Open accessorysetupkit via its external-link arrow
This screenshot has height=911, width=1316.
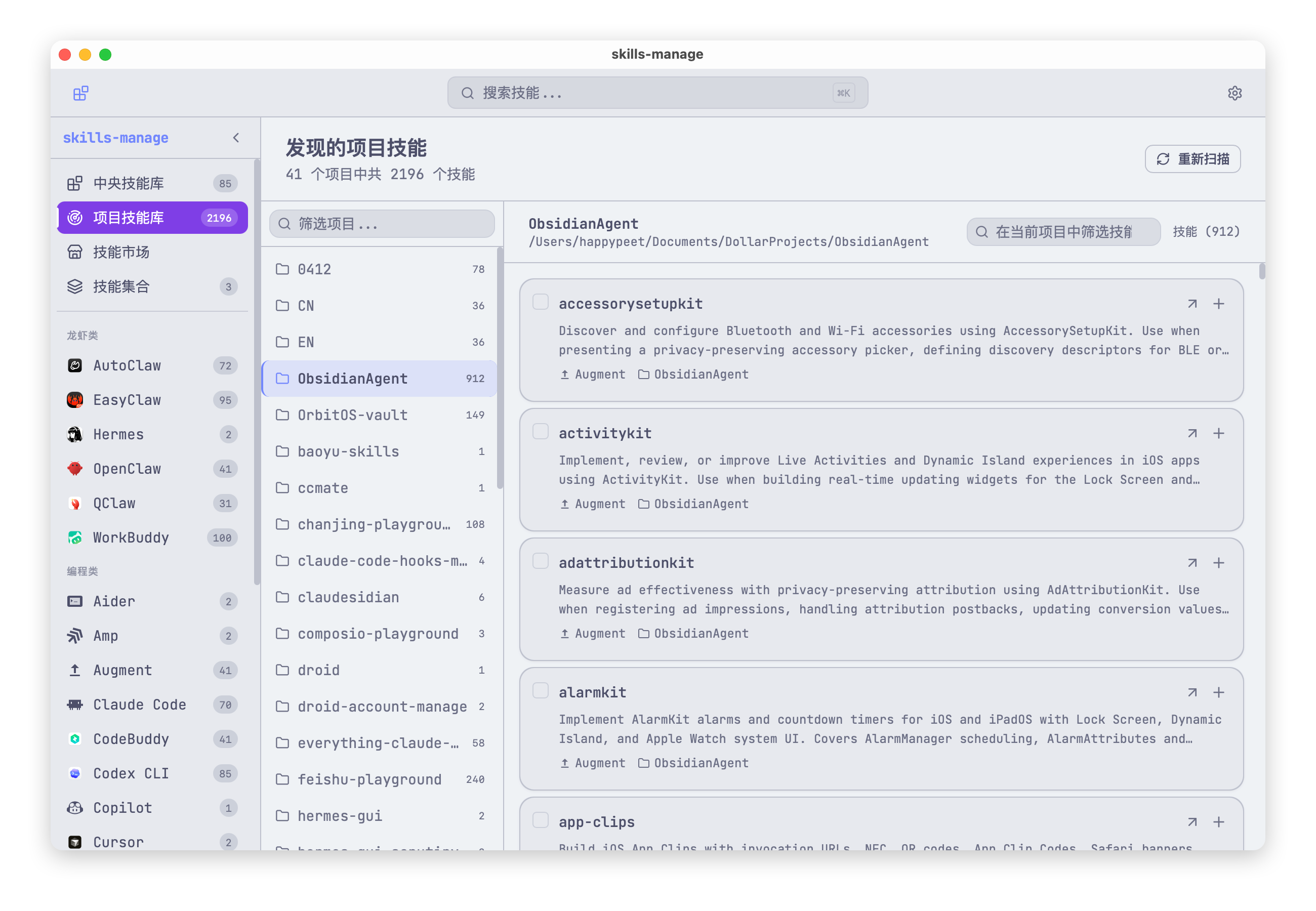coord(1192,303)
